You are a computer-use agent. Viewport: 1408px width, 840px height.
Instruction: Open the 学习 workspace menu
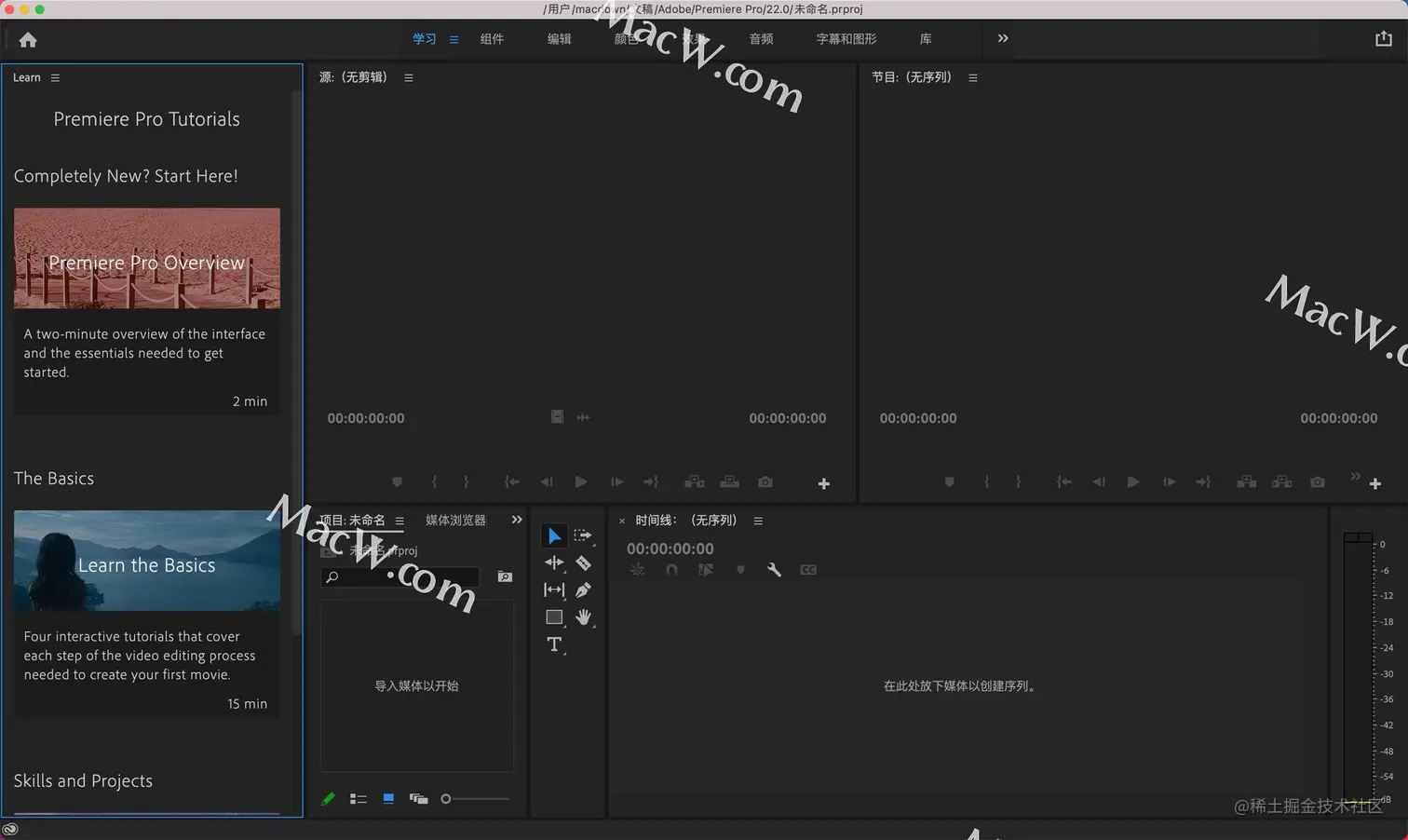pyautogui.click(x=454, y=40)
